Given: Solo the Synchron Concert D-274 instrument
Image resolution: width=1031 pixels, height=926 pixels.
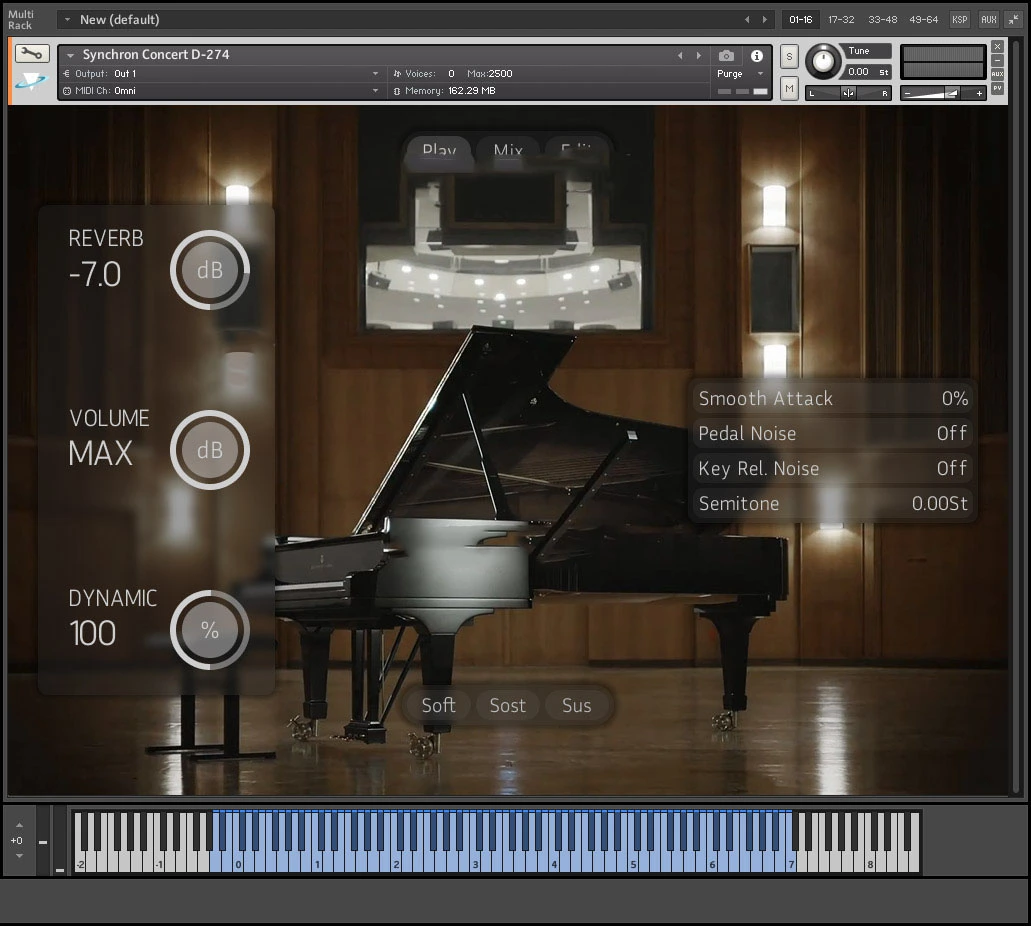Looking at the screenshot, I should pyautogui.click(x=789, y=57).
